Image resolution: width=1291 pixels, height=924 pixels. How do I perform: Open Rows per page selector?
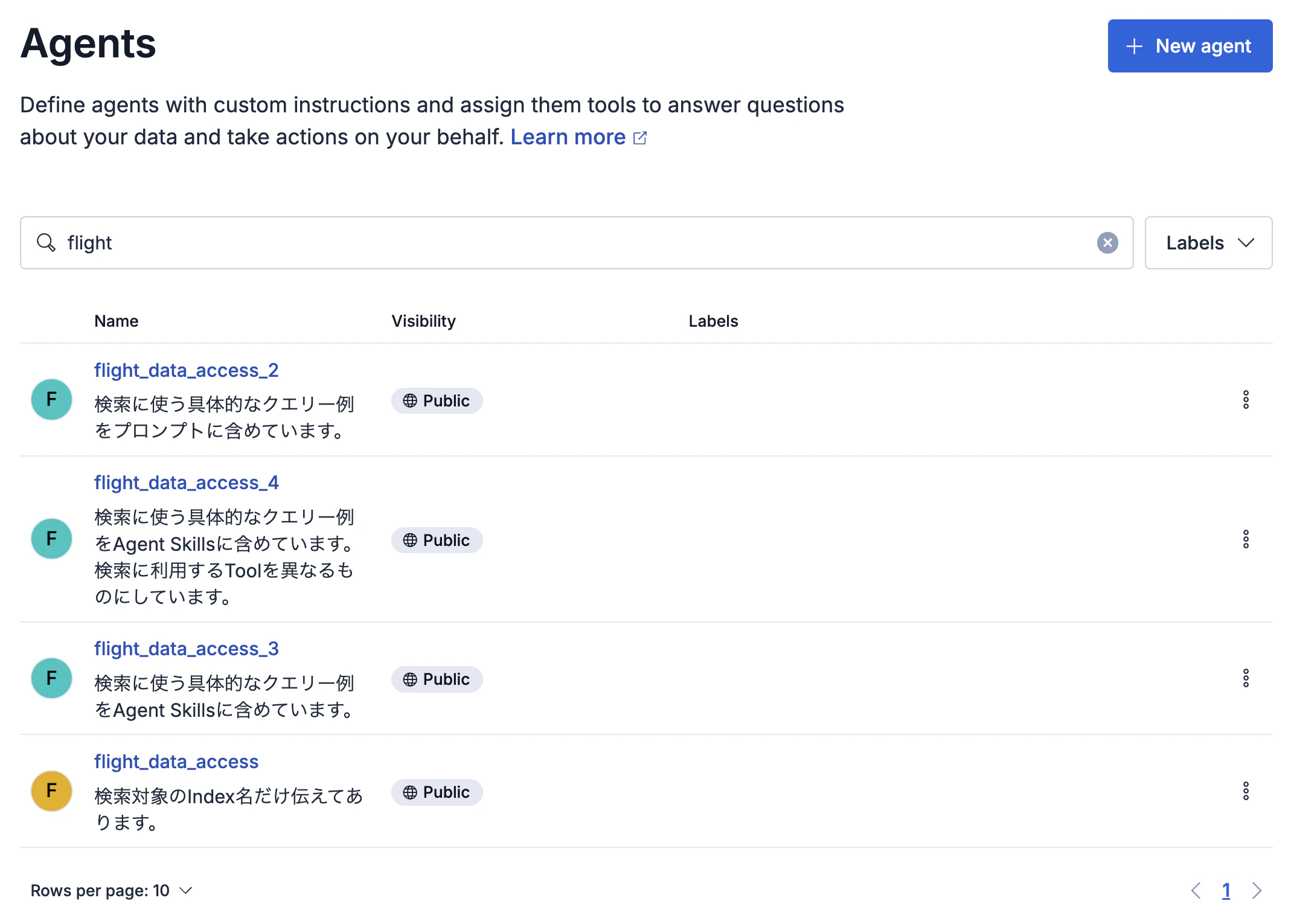(111, 891)
